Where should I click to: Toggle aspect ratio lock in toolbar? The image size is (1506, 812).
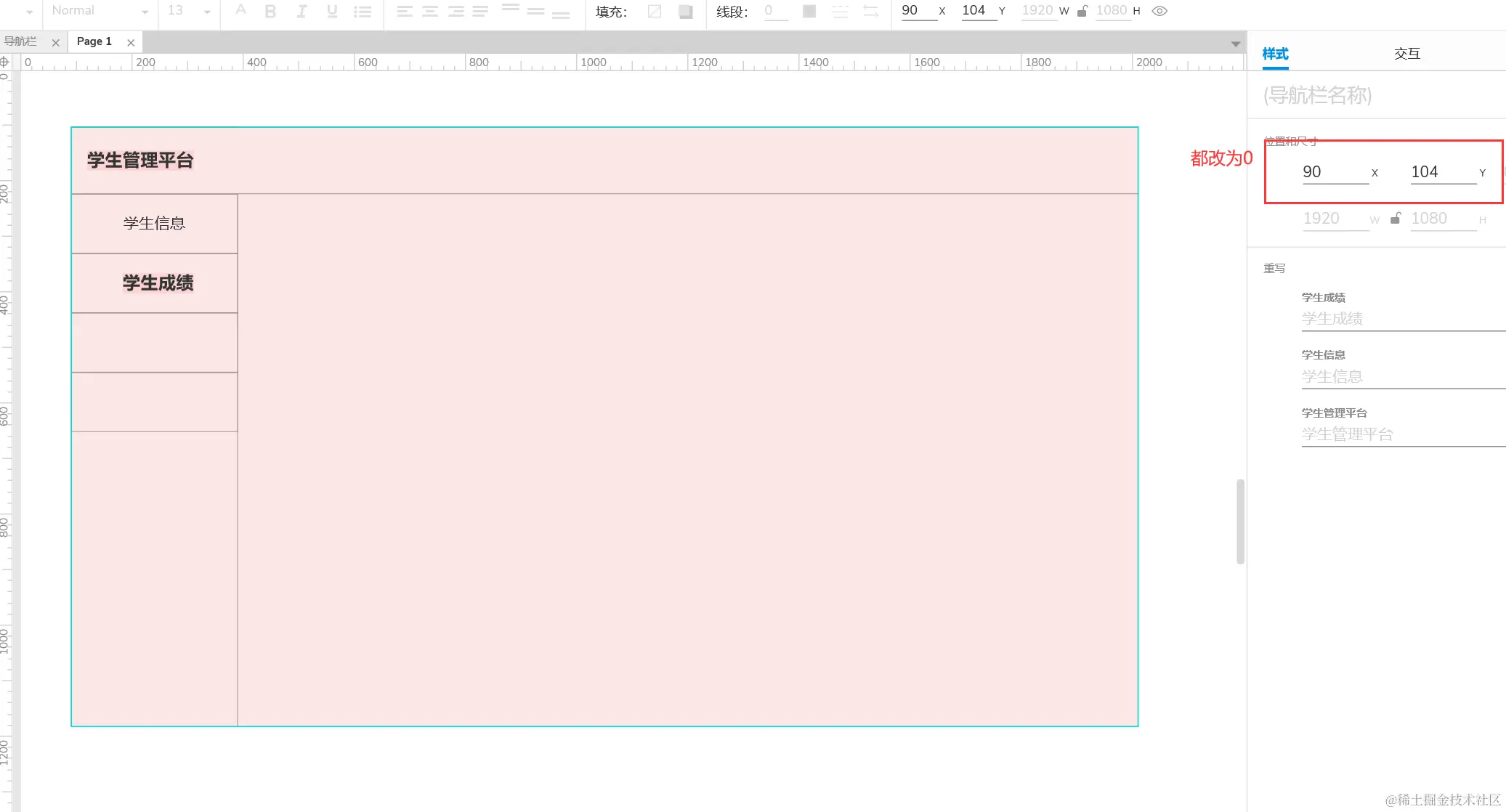pos(1082,11)
